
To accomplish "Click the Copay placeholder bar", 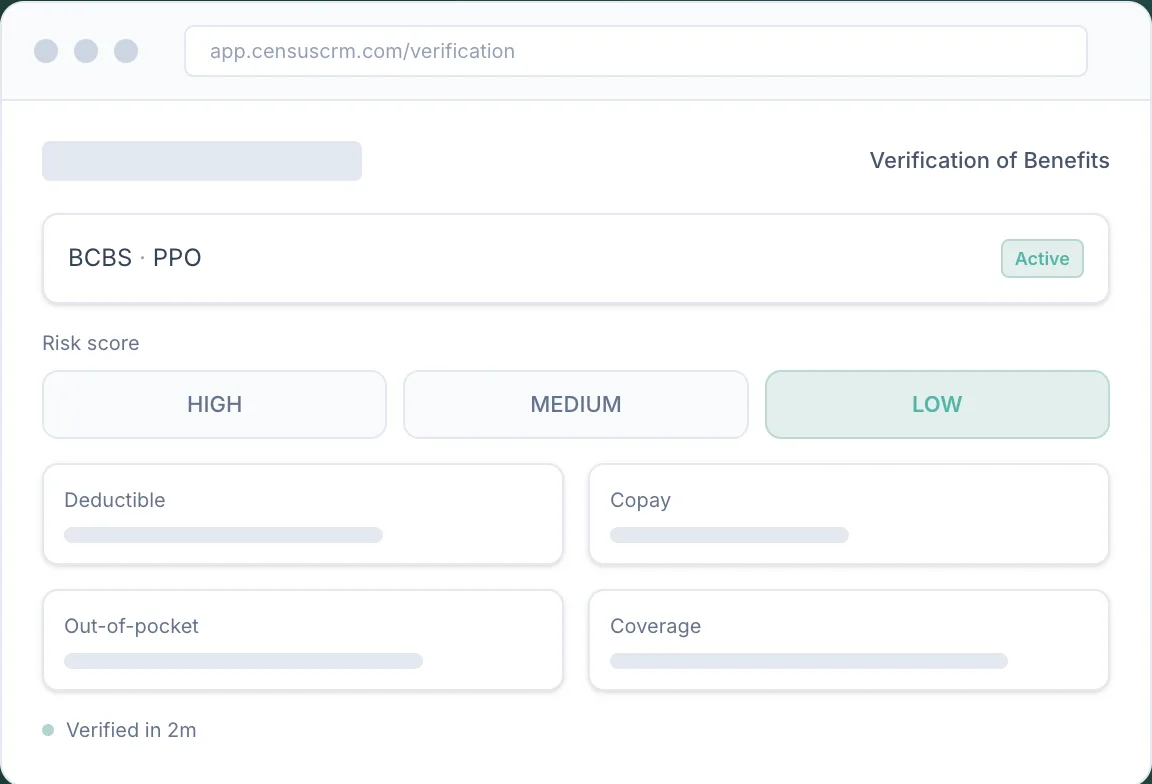I will [x=729, y=535].
